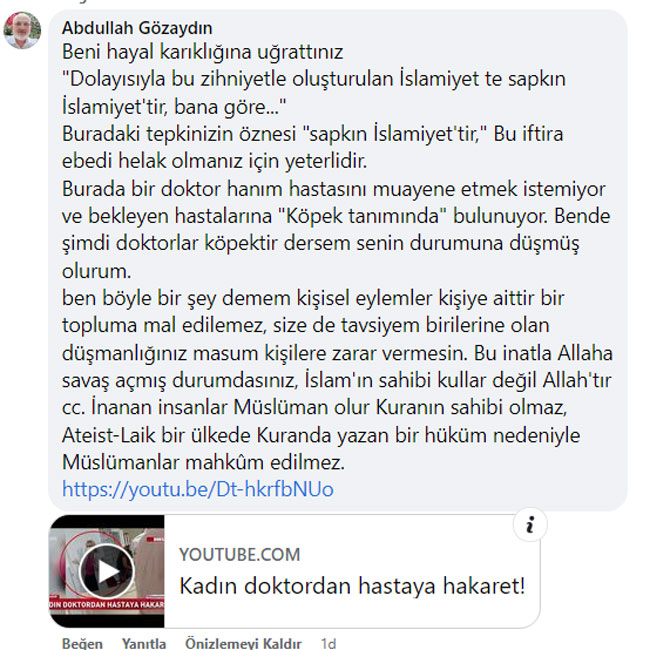Click the Abdullah Gözaydın name link
Viewport: 650px width, 650px height.
tap(137, 28)
